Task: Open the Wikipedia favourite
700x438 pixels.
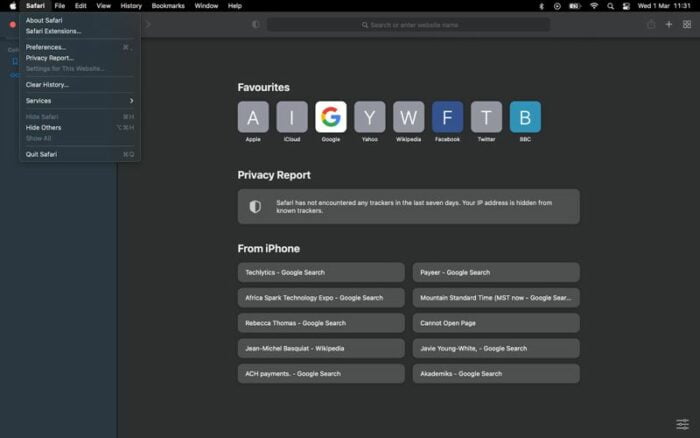Action: coord(408,117)
